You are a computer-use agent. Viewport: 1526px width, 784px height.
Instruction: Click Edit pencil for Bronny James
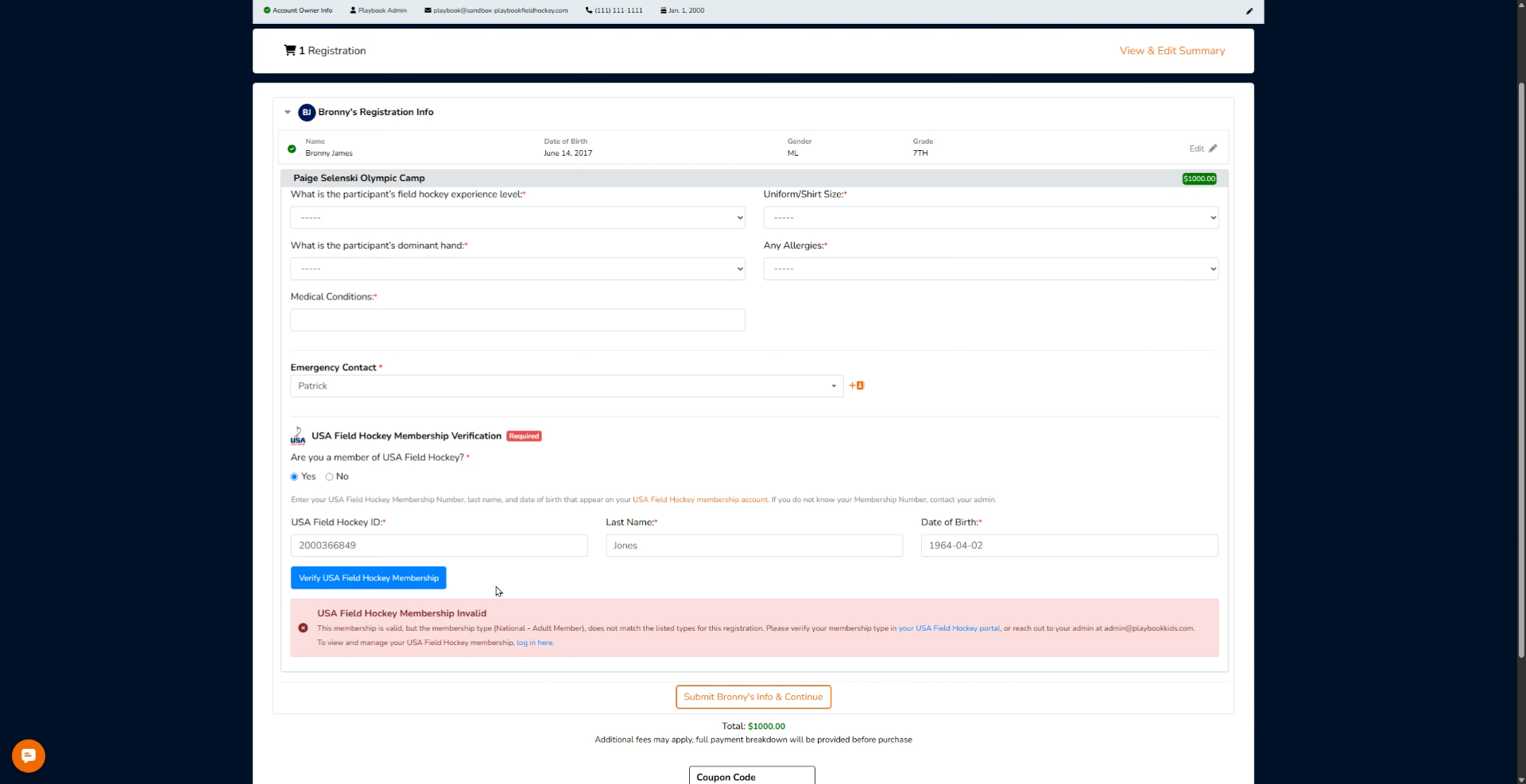tap(1203, 149)
